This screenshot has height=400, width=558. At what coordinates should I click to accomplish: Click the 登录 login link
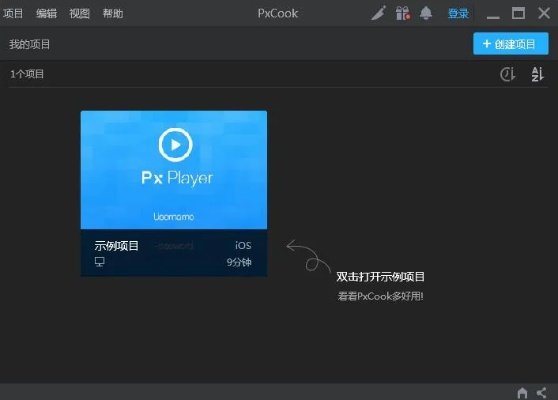(x=458, y=14)
